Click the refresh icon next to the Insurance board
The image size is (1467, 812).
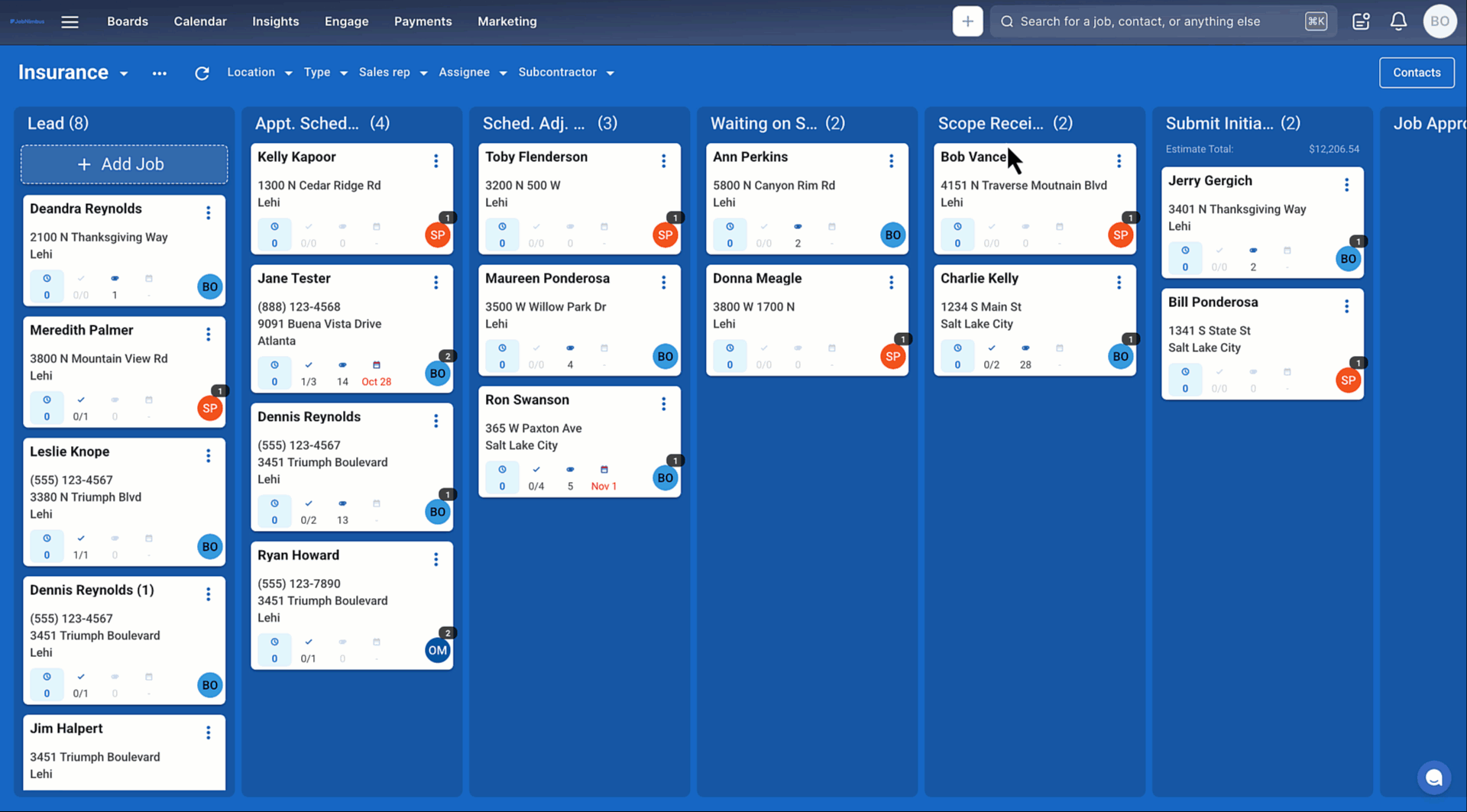[202, 73]
